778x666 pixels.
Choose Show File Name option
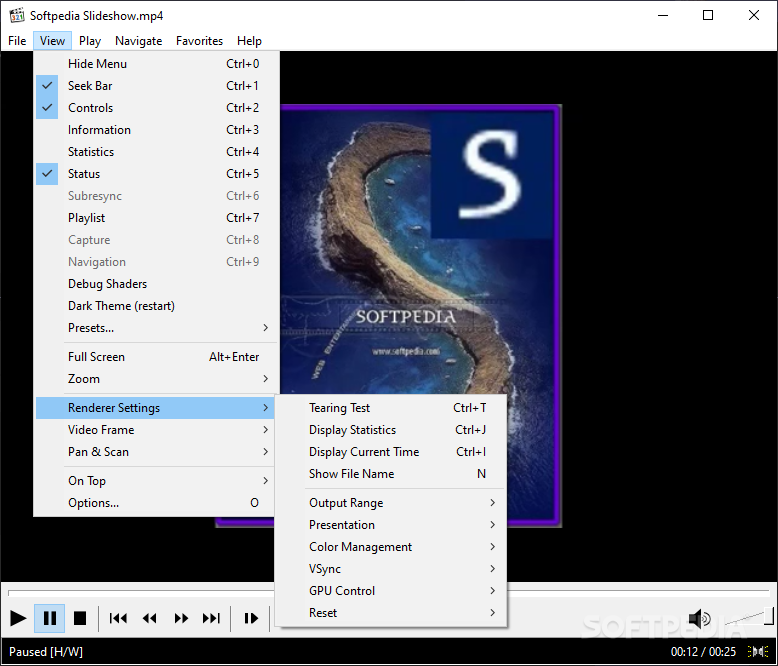(390, 474)
